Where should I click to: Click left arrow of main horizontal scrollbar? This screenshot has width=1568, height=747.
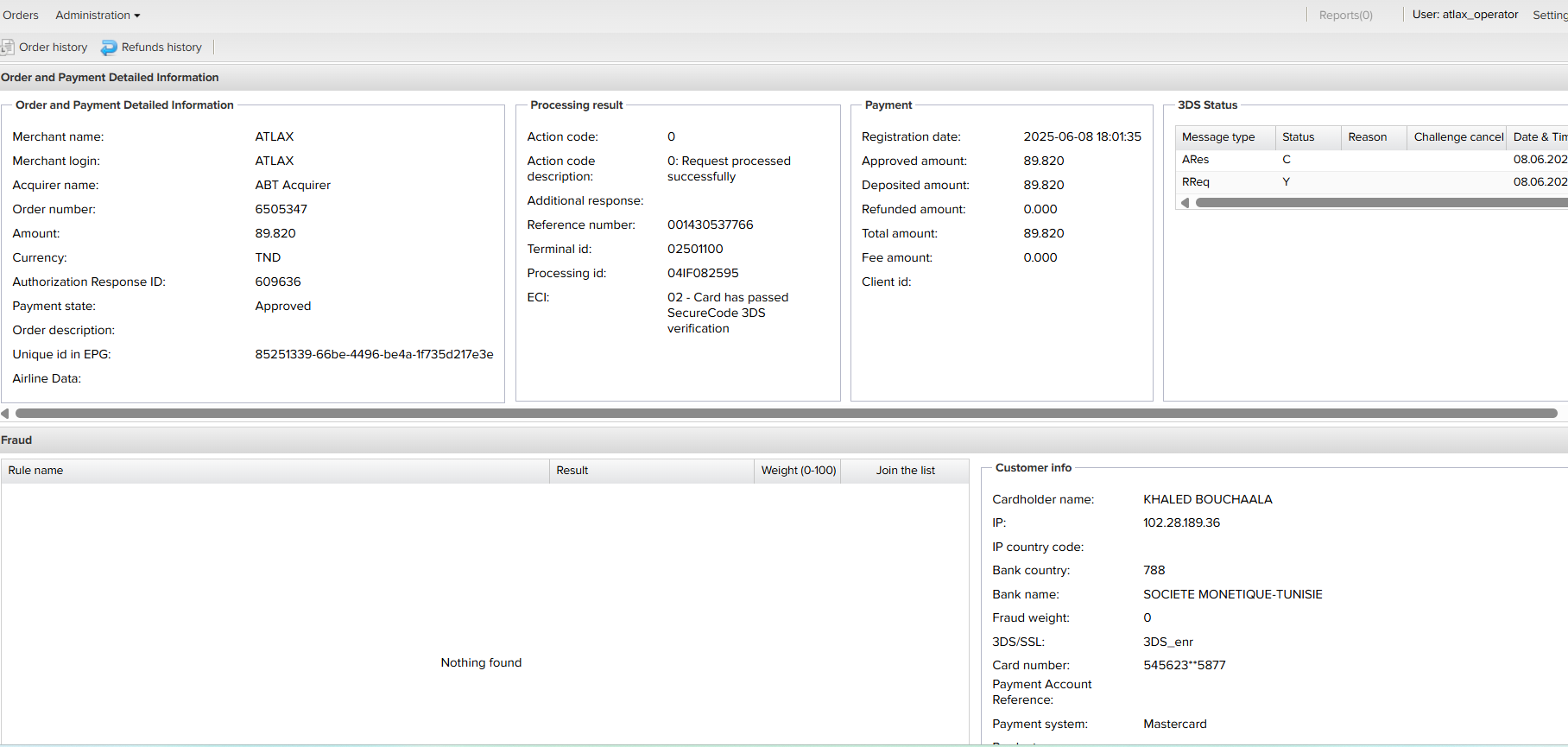5,414
